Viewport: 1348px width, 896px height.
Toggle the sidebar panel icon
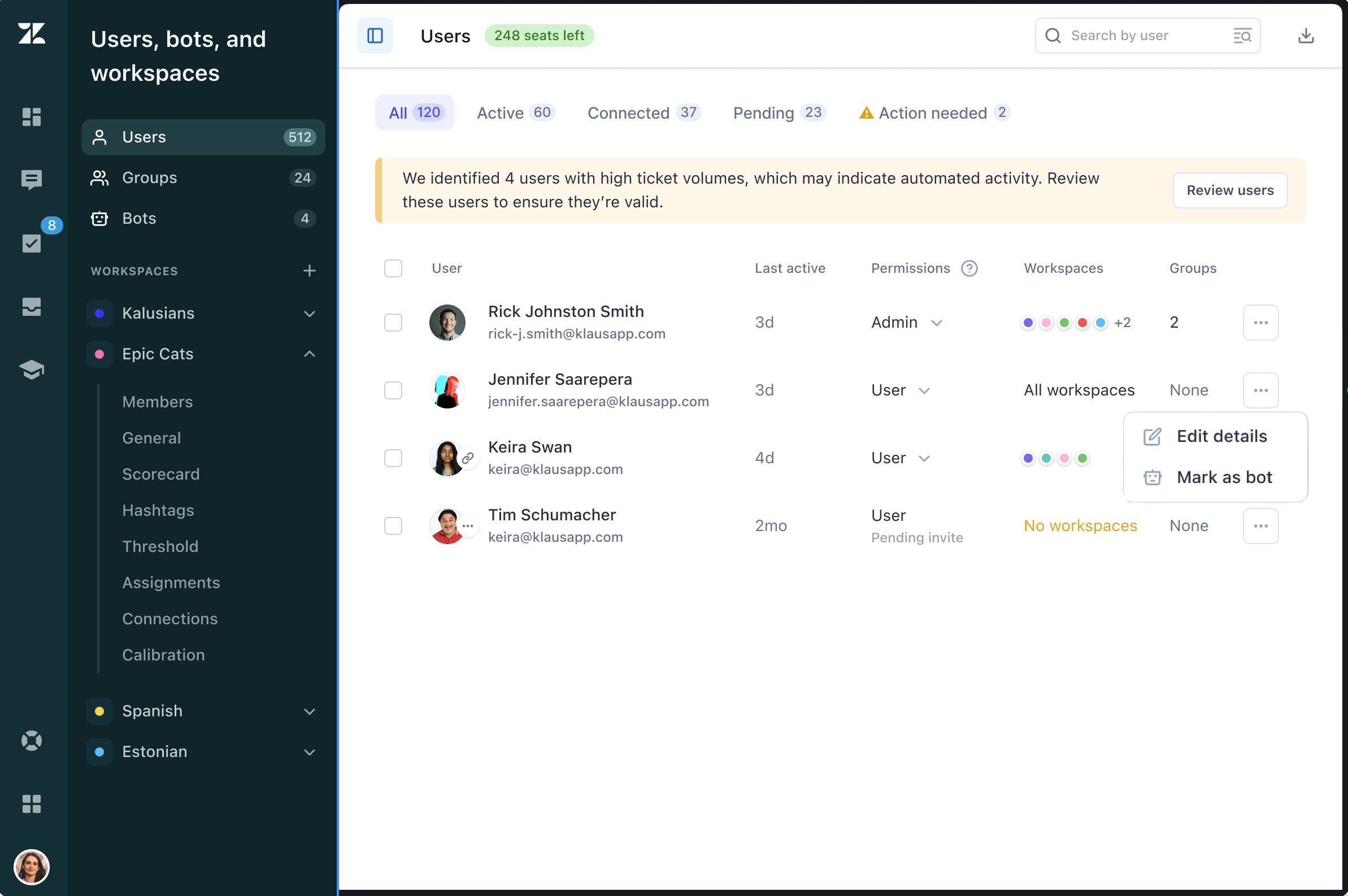click(x=375, y=36)
